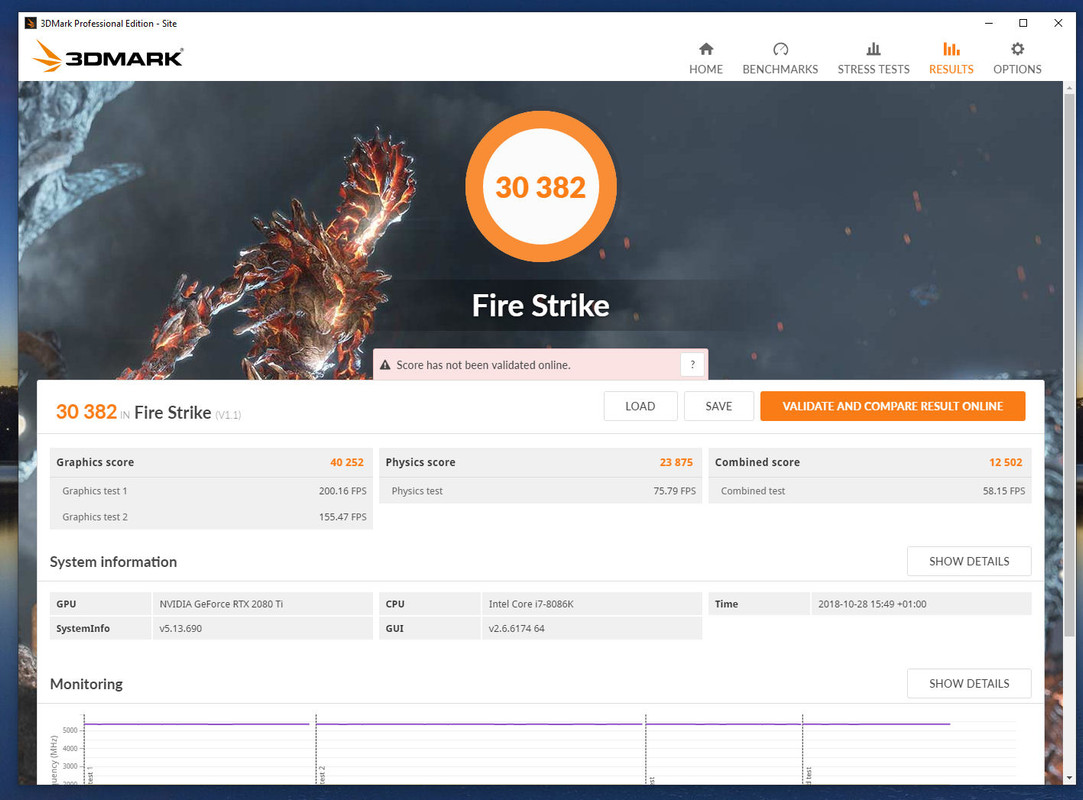Select the Results bar chart icon
Viewport: 1083px width, 800px height.
pyautogui.click(x=951, y=49)
